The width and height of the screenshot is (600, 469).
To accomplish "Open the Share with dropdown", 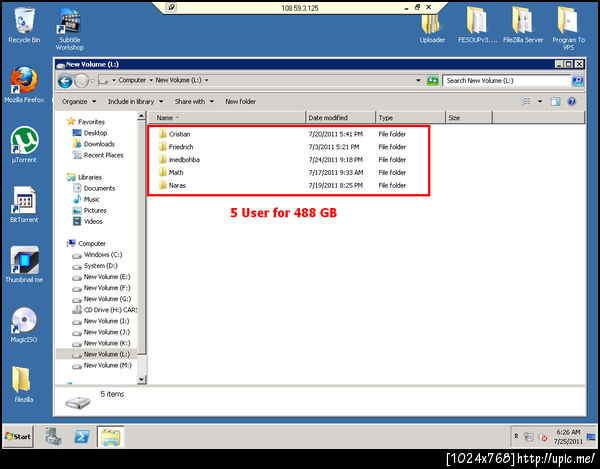I will 194,101.
